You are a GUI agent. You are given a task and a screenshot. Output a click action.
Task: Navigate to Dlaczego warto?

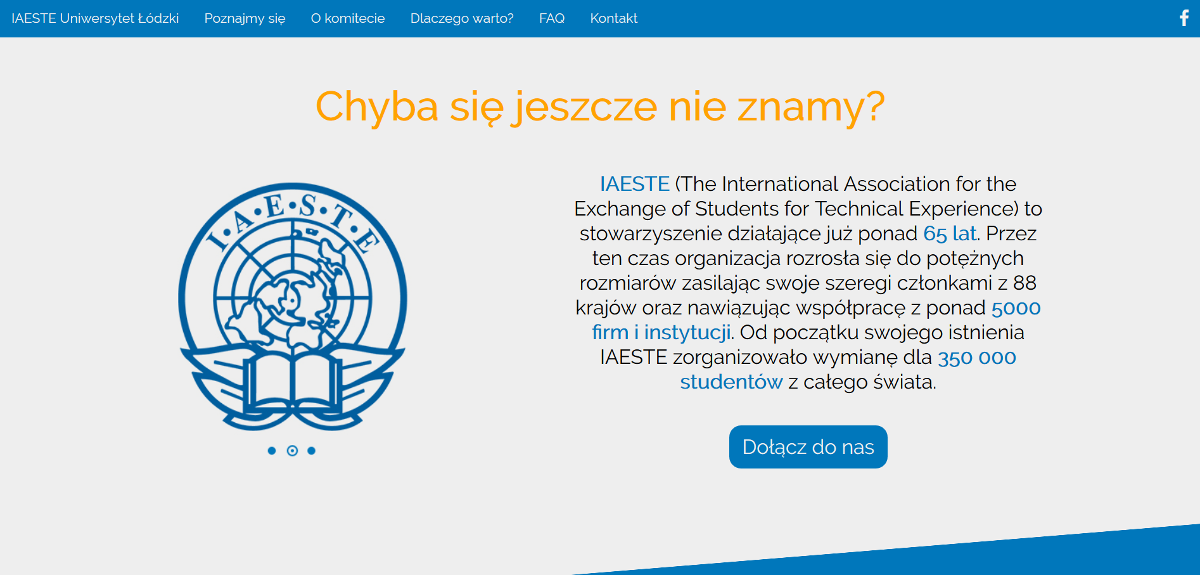click(462, 18)
